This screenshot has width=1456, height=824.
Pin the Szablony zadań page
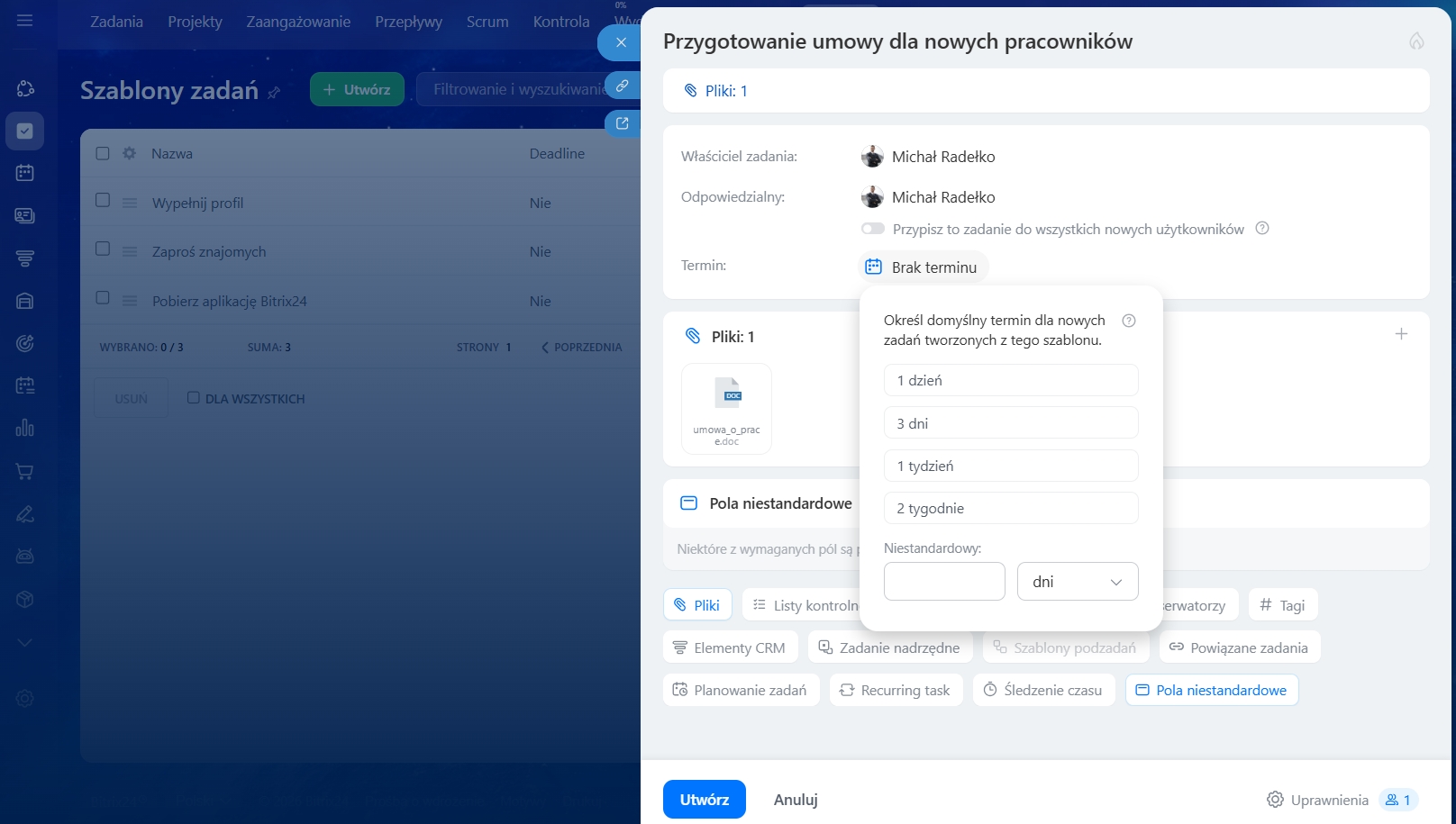pos(274,92)
